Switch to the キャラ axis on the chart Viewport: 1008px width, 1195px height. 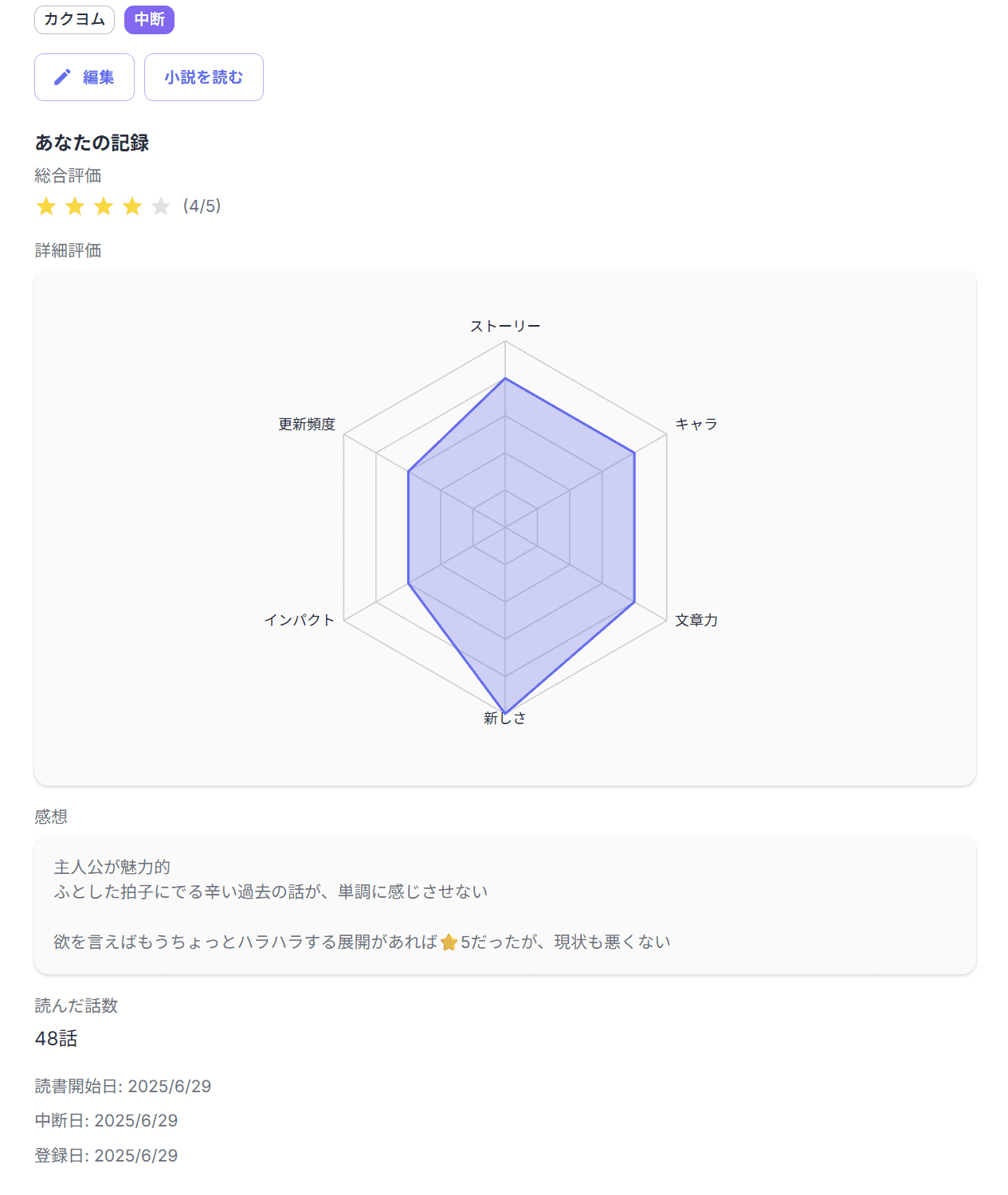(696, 425)
